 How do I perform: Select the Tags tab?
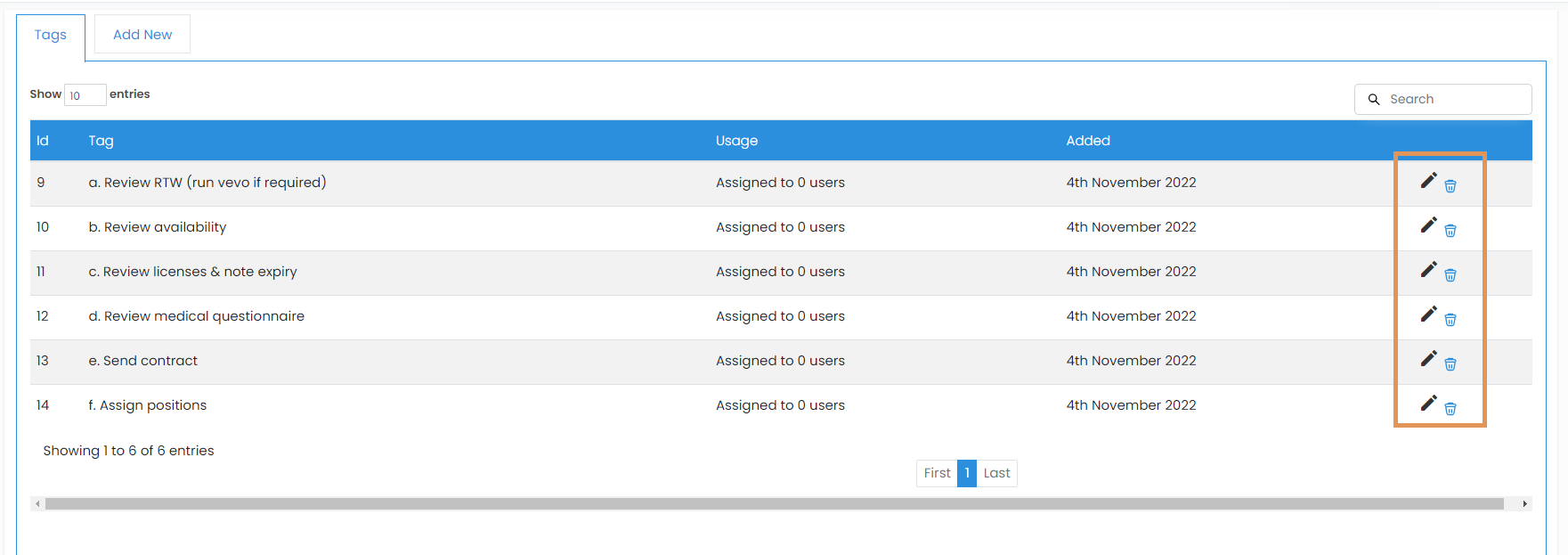51,35
